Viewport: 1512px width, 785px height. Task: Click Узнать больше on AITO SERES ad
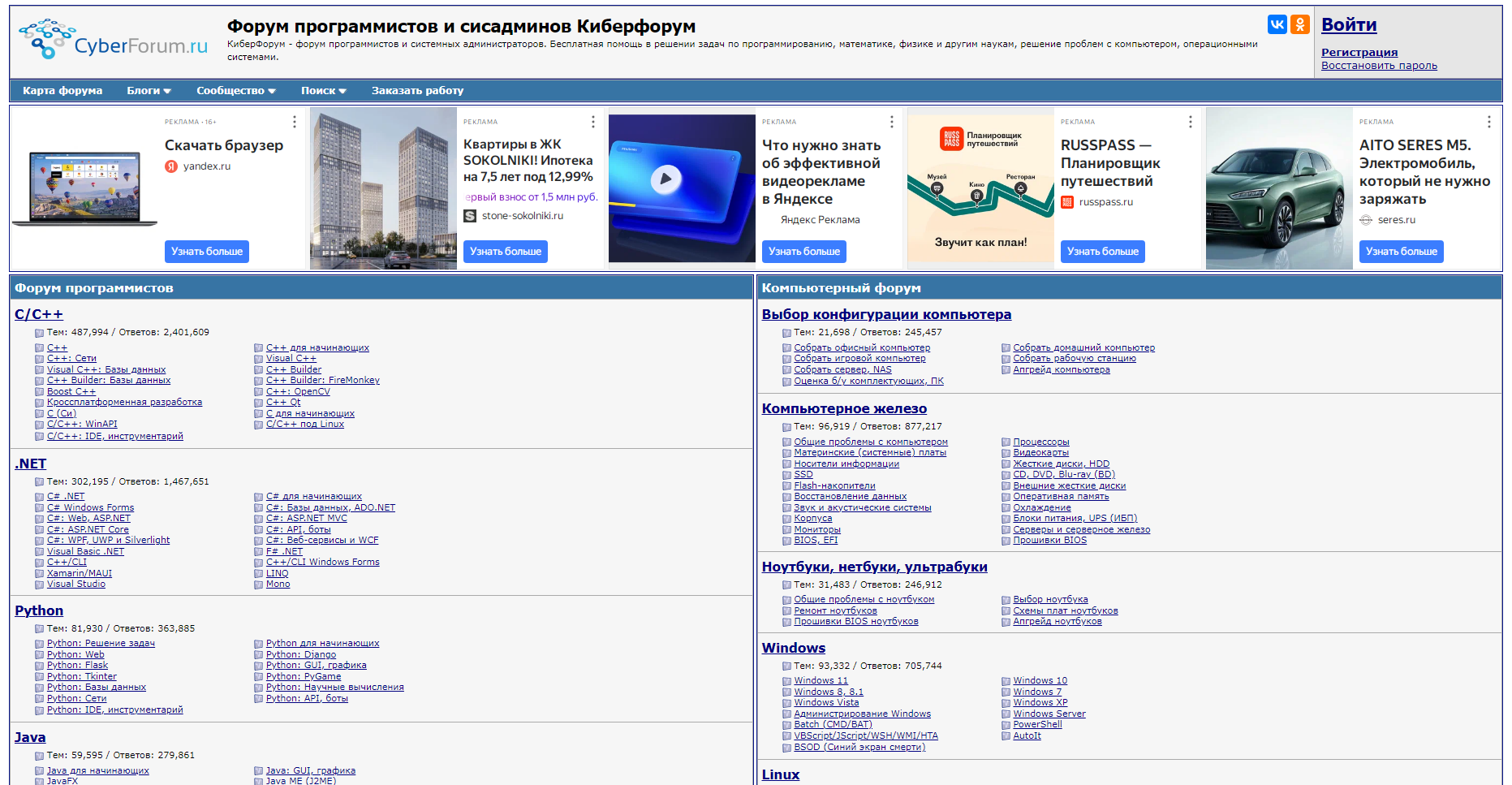(1402, 252)
